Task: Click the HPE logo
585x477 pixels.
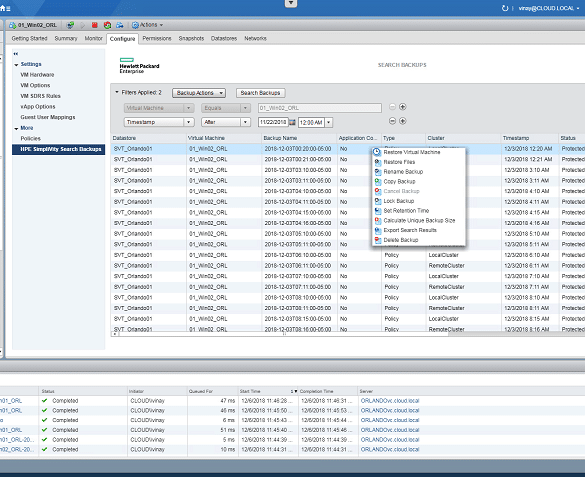Action: 139,66
